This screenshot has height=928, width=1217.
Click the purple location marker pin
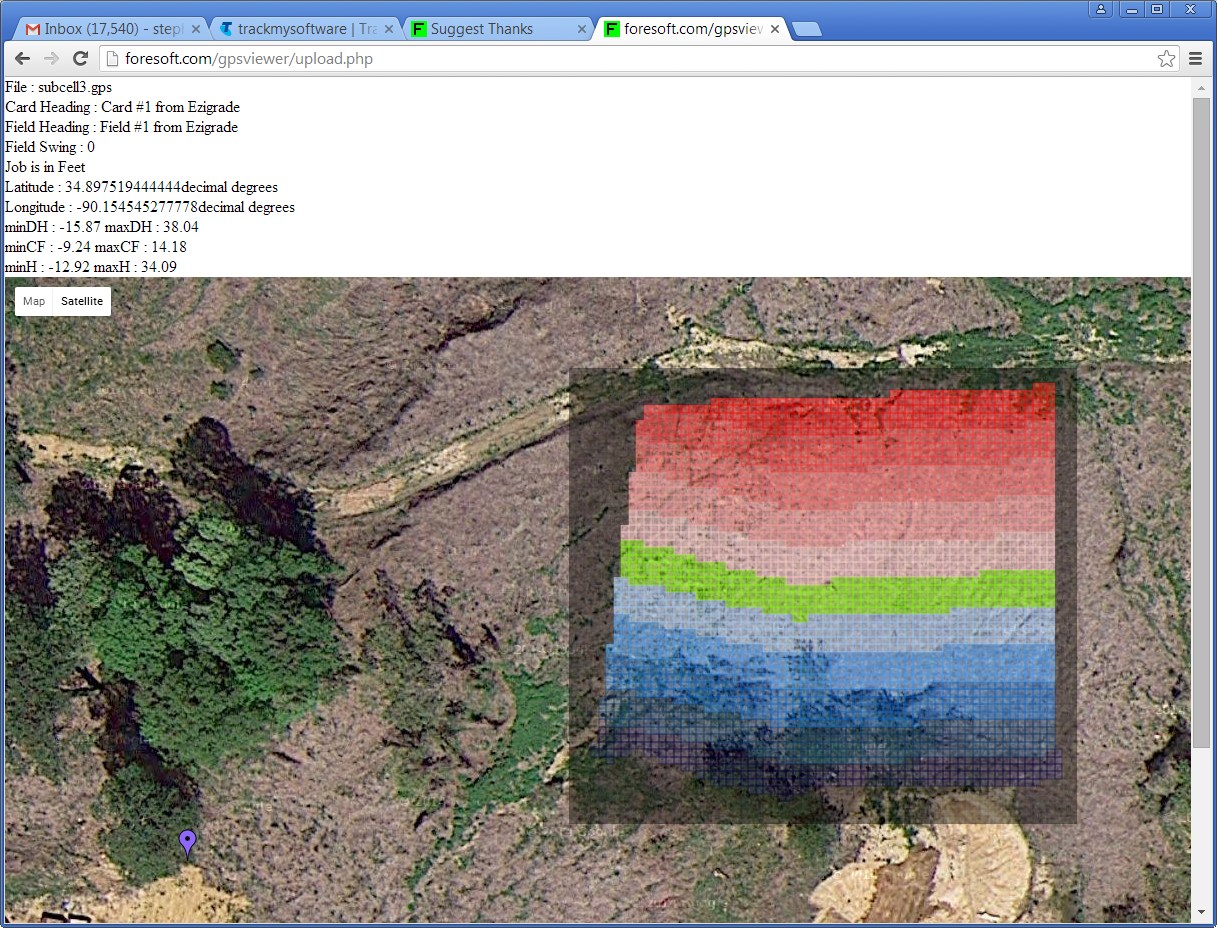point(187,842)
